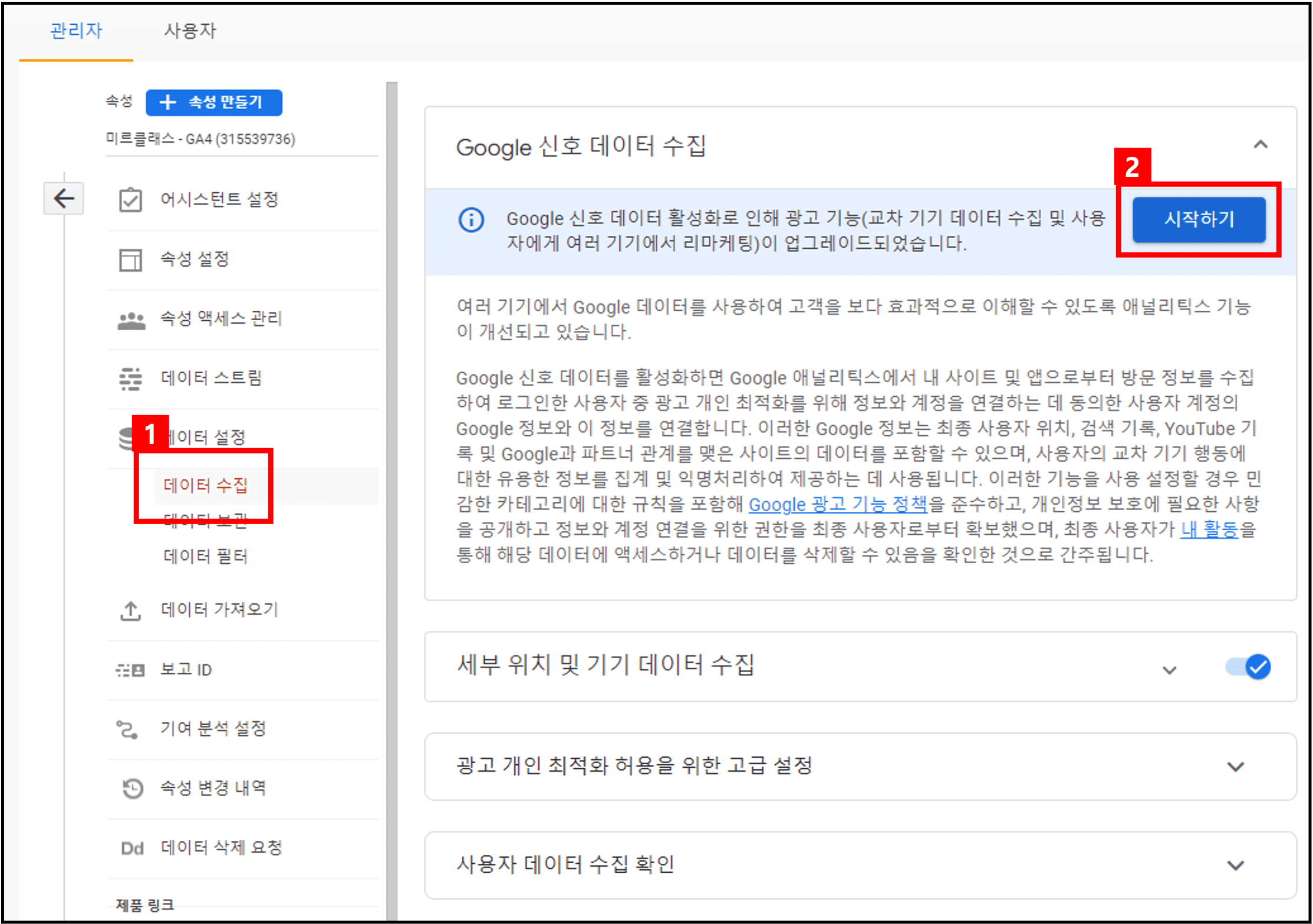Select 데이터 필터 submenu item
Image resolution: width=1313 pixels, height=924 pixels.
pos(205,556)
